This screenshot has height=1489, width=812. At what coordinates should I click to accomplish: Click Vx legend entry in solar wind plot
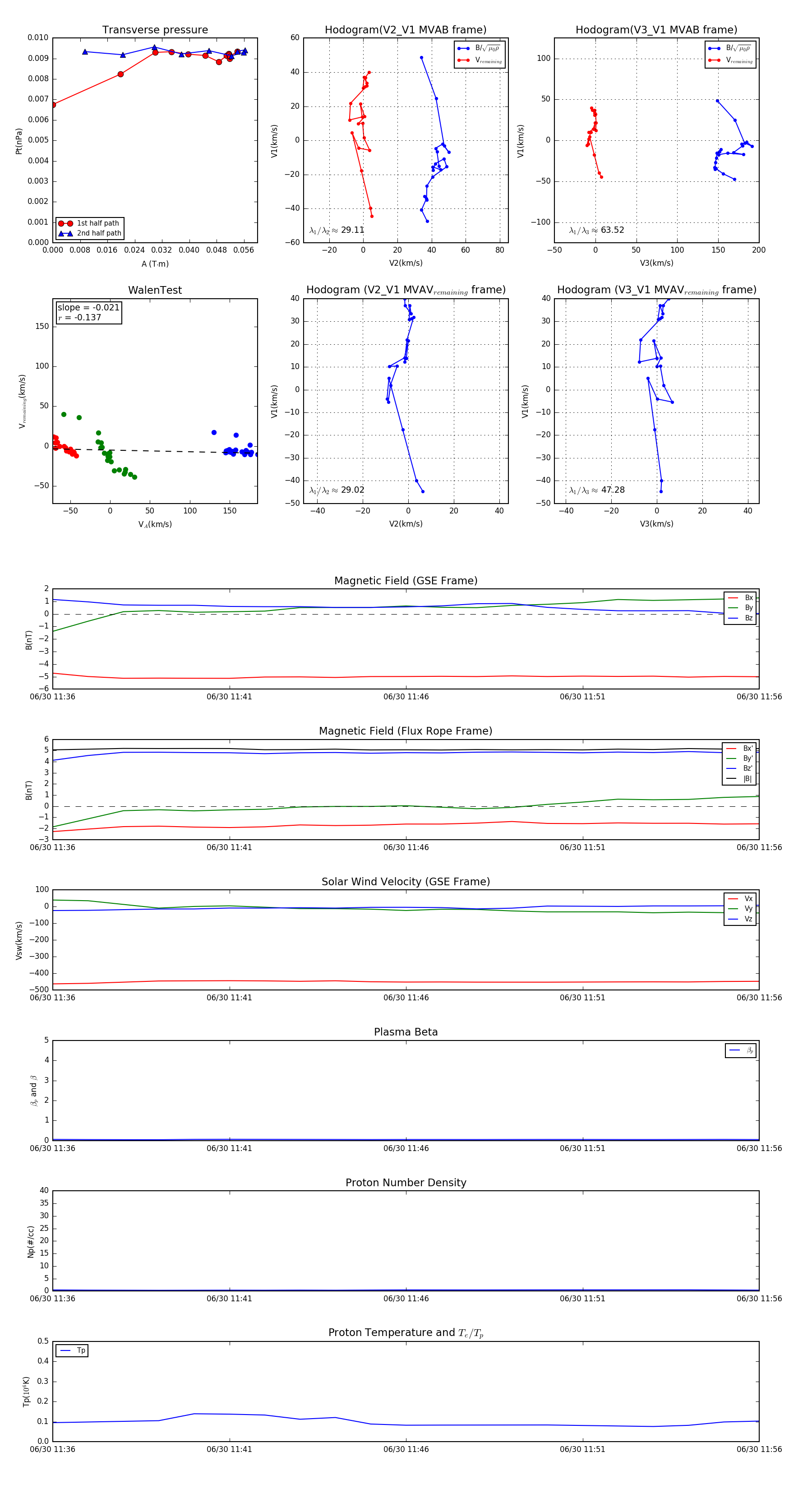[x=740, y=899]
